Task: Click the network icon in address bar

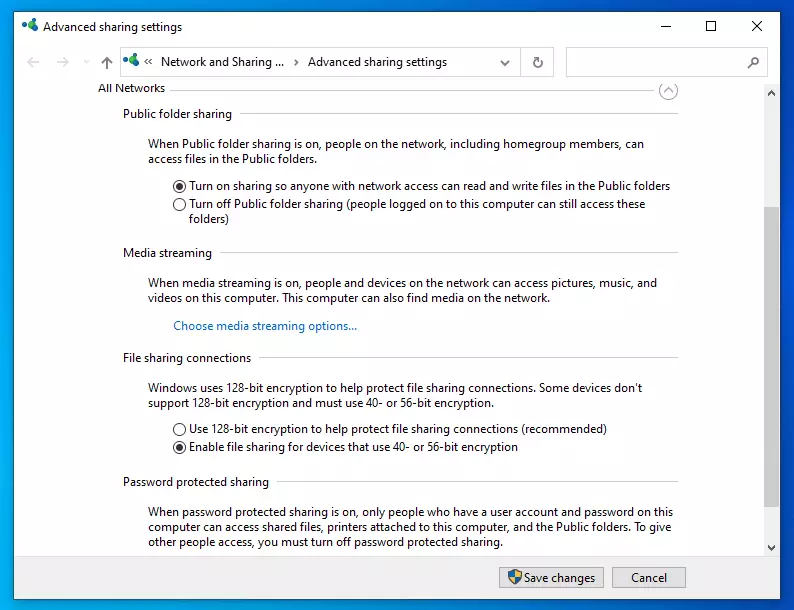Action: (x=131, y=61)
